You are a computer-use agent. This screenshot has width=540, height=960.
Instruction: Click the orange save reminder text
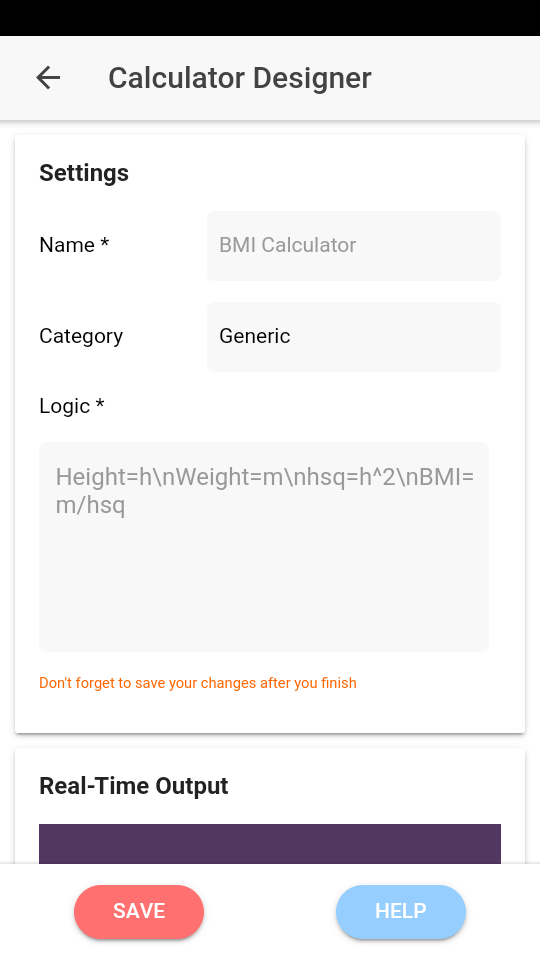pos(198,683)
